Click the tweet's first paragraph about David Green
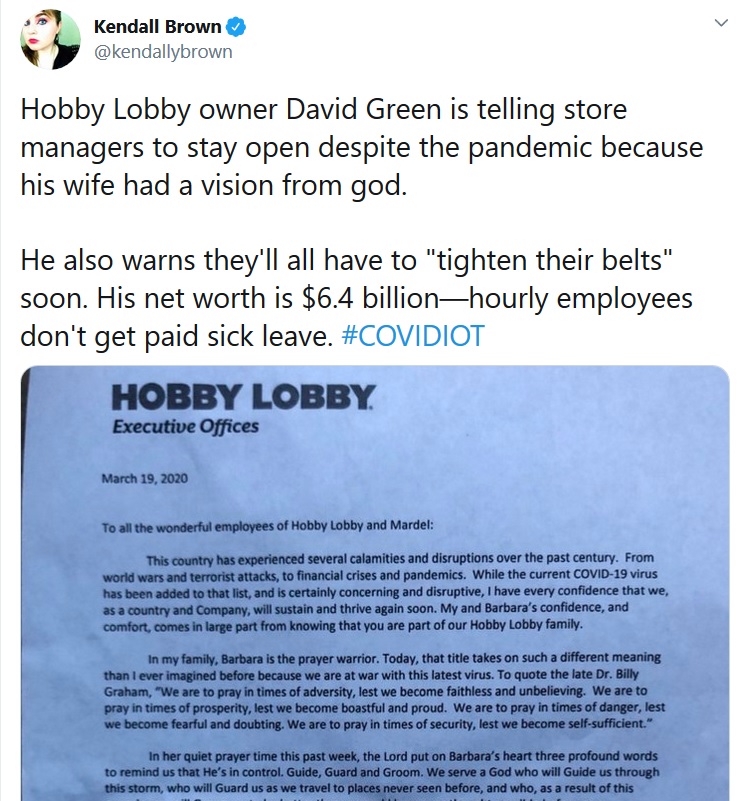The height and width of the screenshot is (801, 737). (x=362, y=147)
